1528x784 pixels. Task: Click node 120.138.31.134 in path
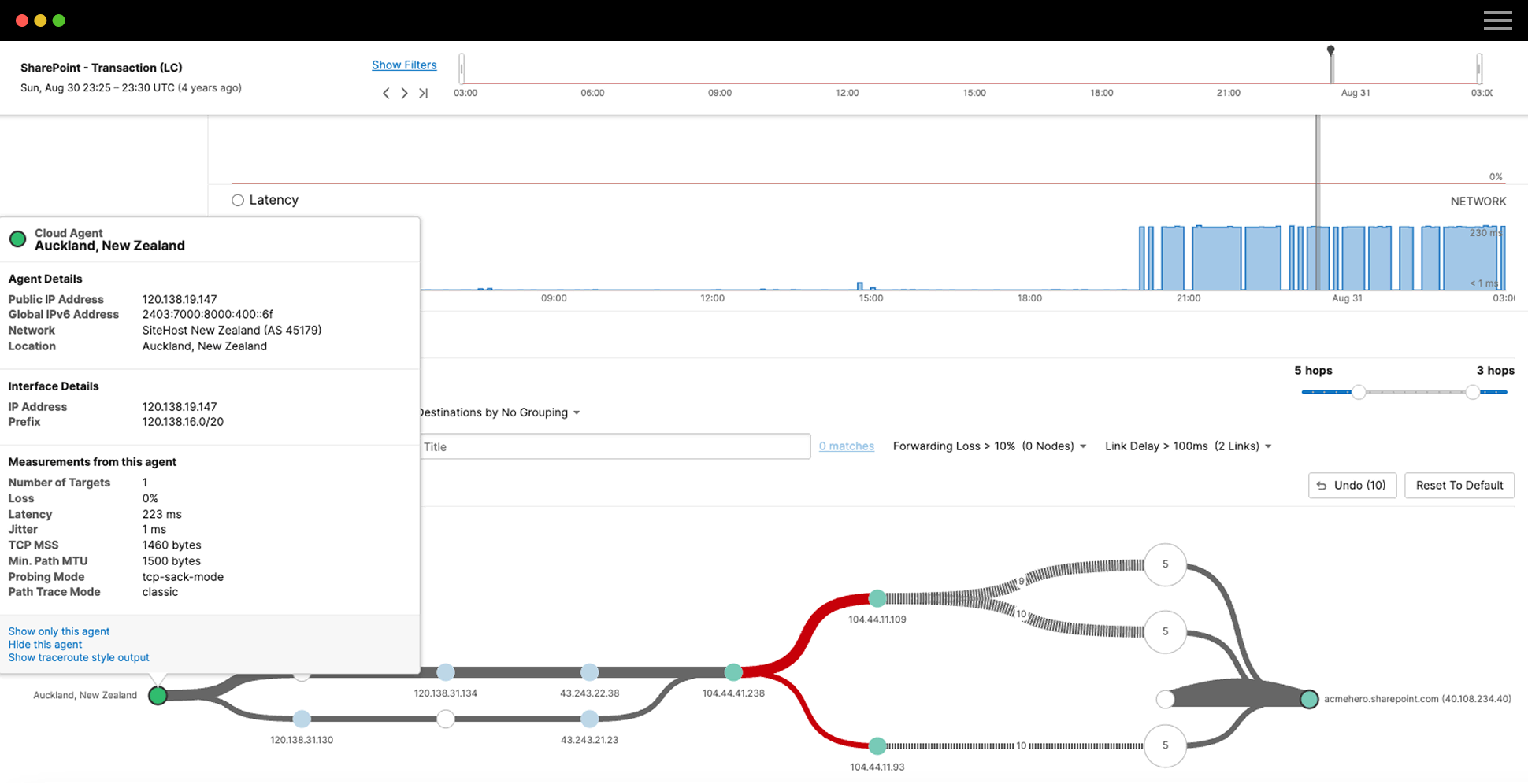click(x=446, y=672)
